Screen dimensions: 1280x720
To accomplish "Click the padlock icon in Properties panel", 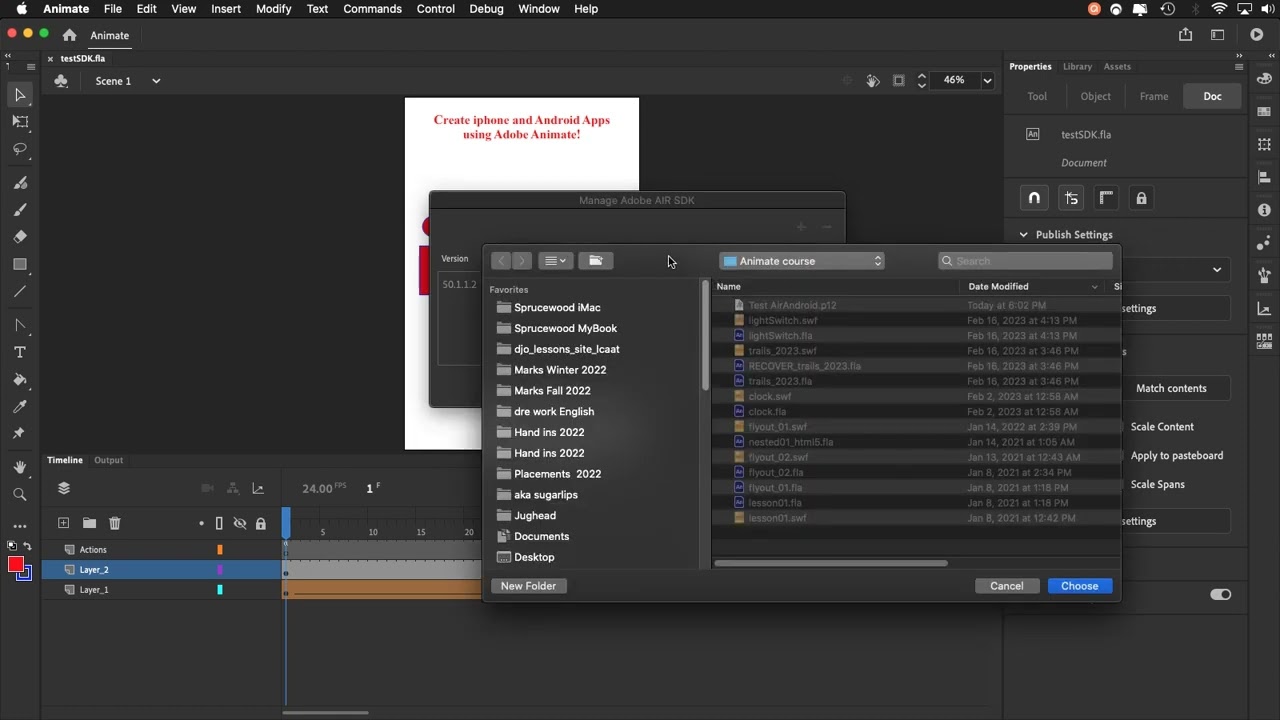I will [x=1141, y=198].
